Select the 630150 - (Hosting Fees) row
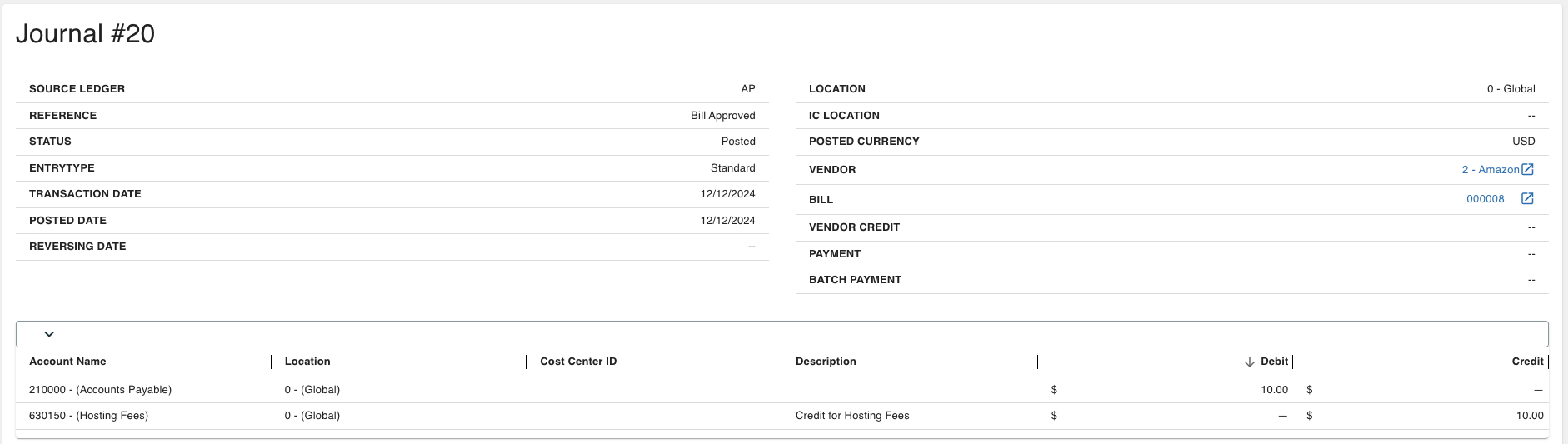The width and height of the screenshot is (1568, 444). tap(782, 416)
